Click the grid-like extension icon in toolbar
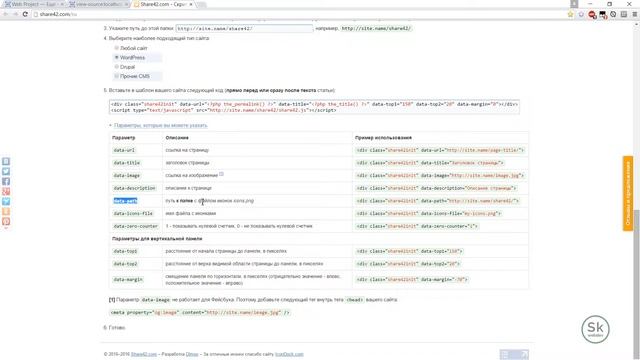The image size is (640, 360). coord(624,14)
